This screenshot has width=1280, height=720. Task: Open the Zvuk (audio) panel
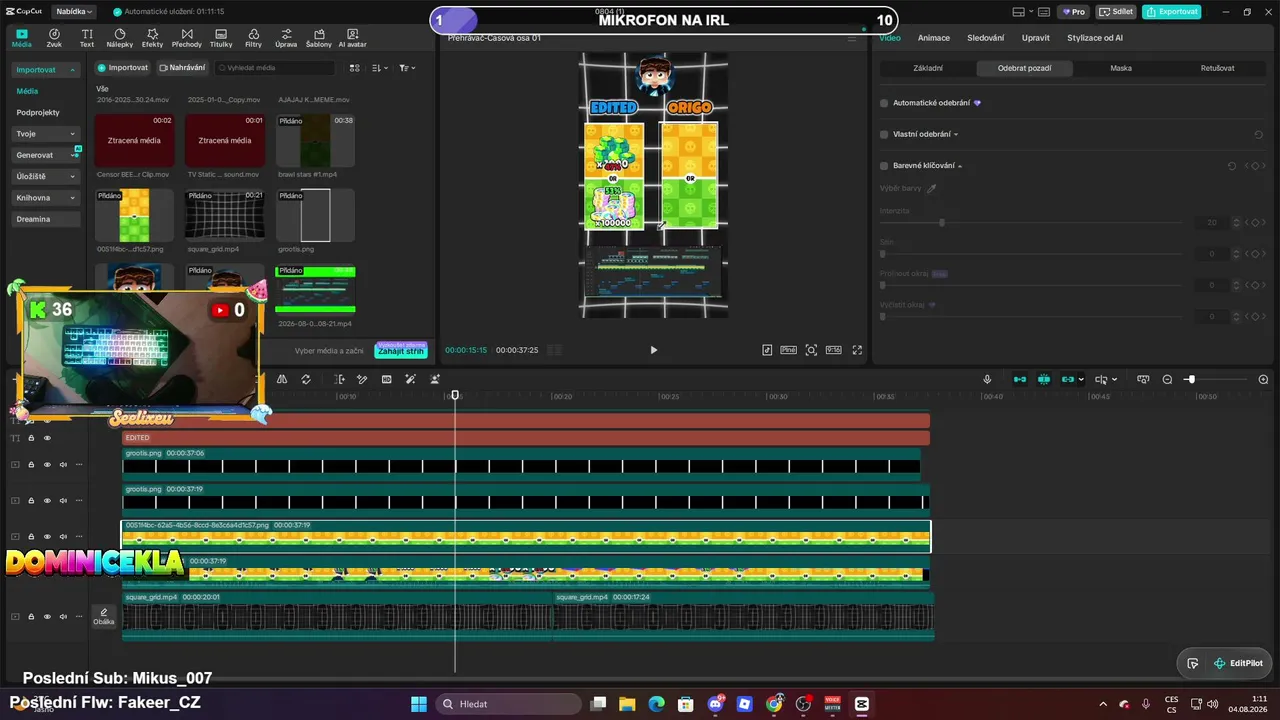coord(54,38)
